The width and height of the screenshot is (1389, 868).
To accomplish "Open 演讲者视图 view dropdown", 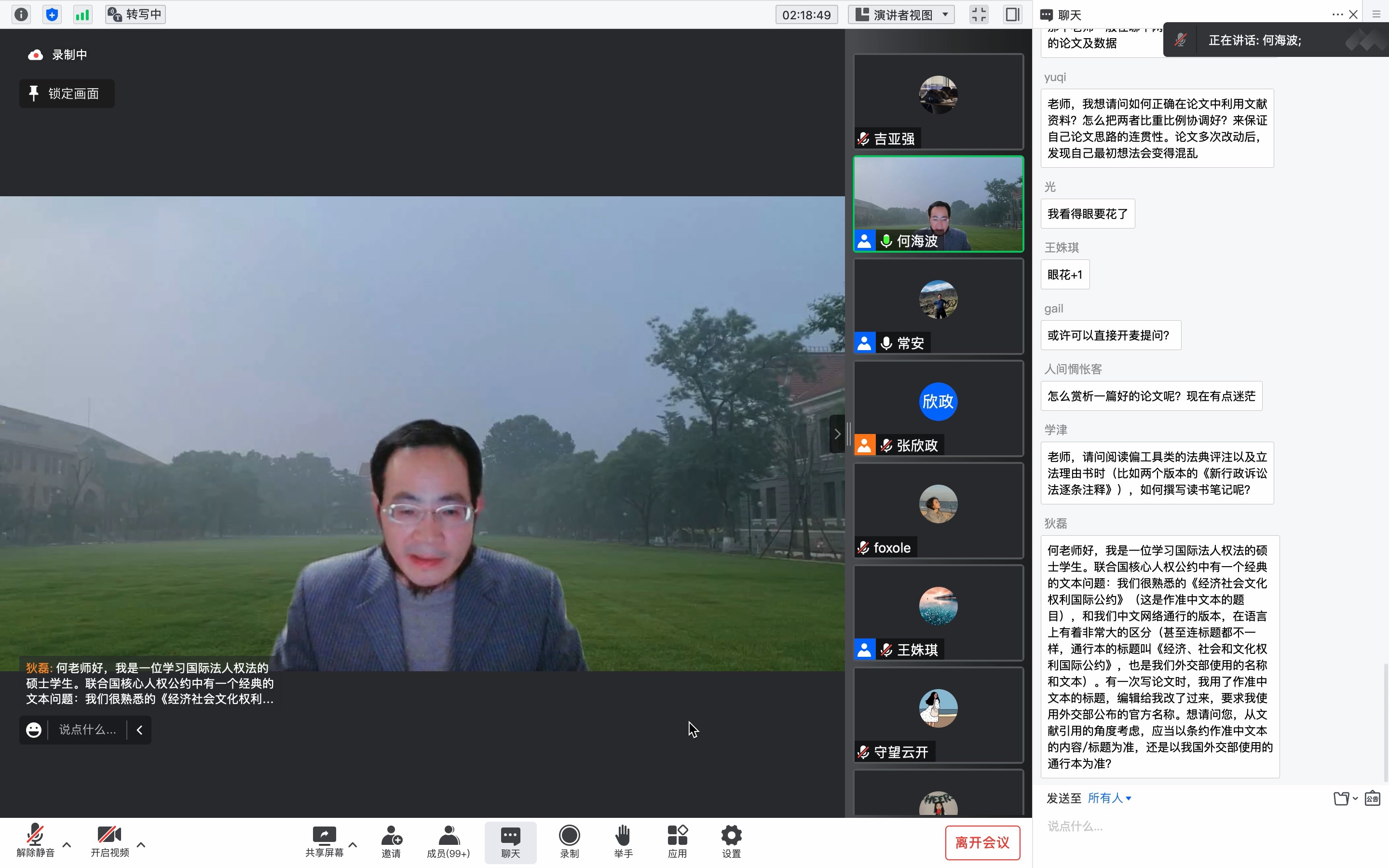I will pos(901,14).
